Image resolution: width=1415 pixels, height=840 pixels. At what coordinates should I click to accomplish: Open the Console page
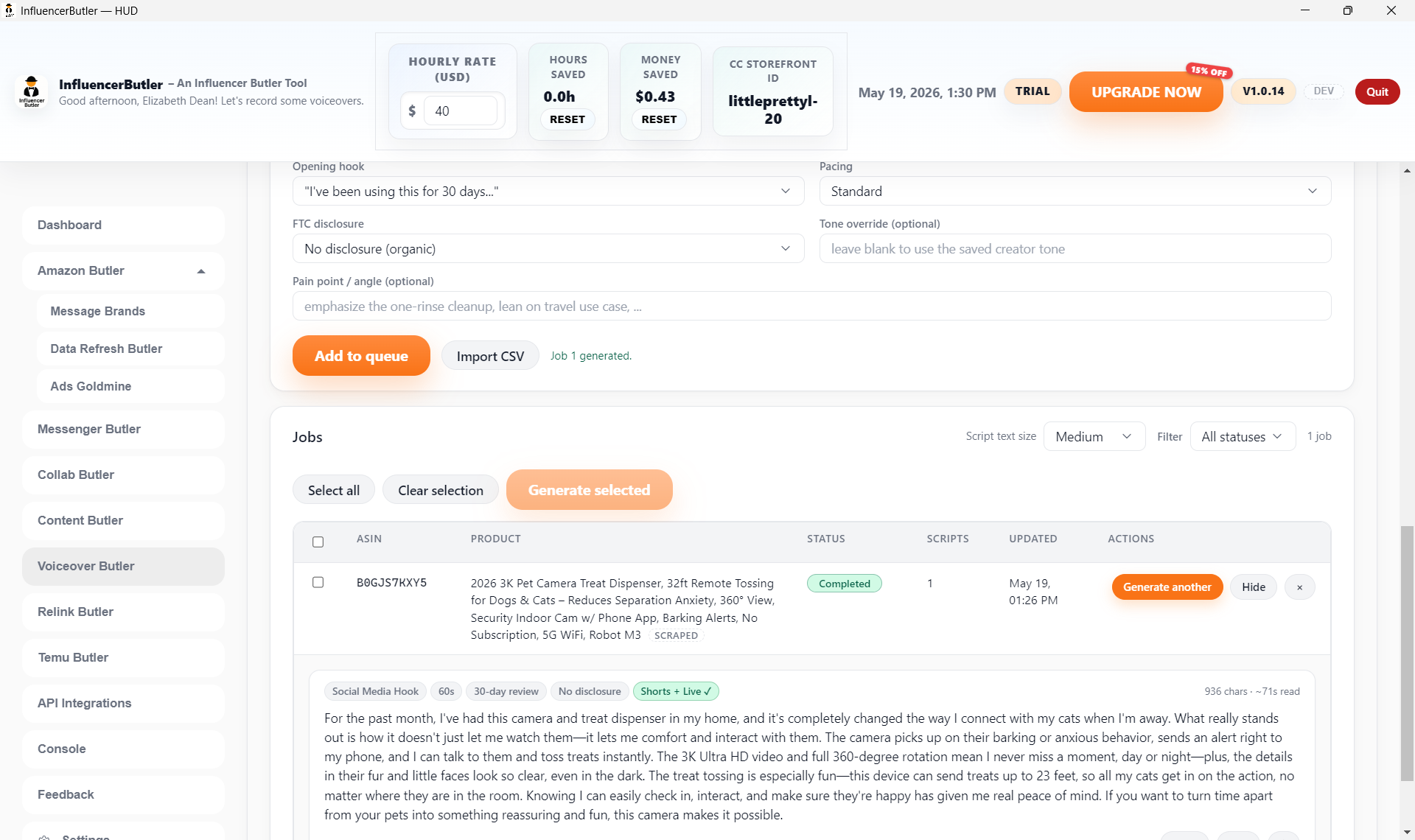click(x=123, y=749)
